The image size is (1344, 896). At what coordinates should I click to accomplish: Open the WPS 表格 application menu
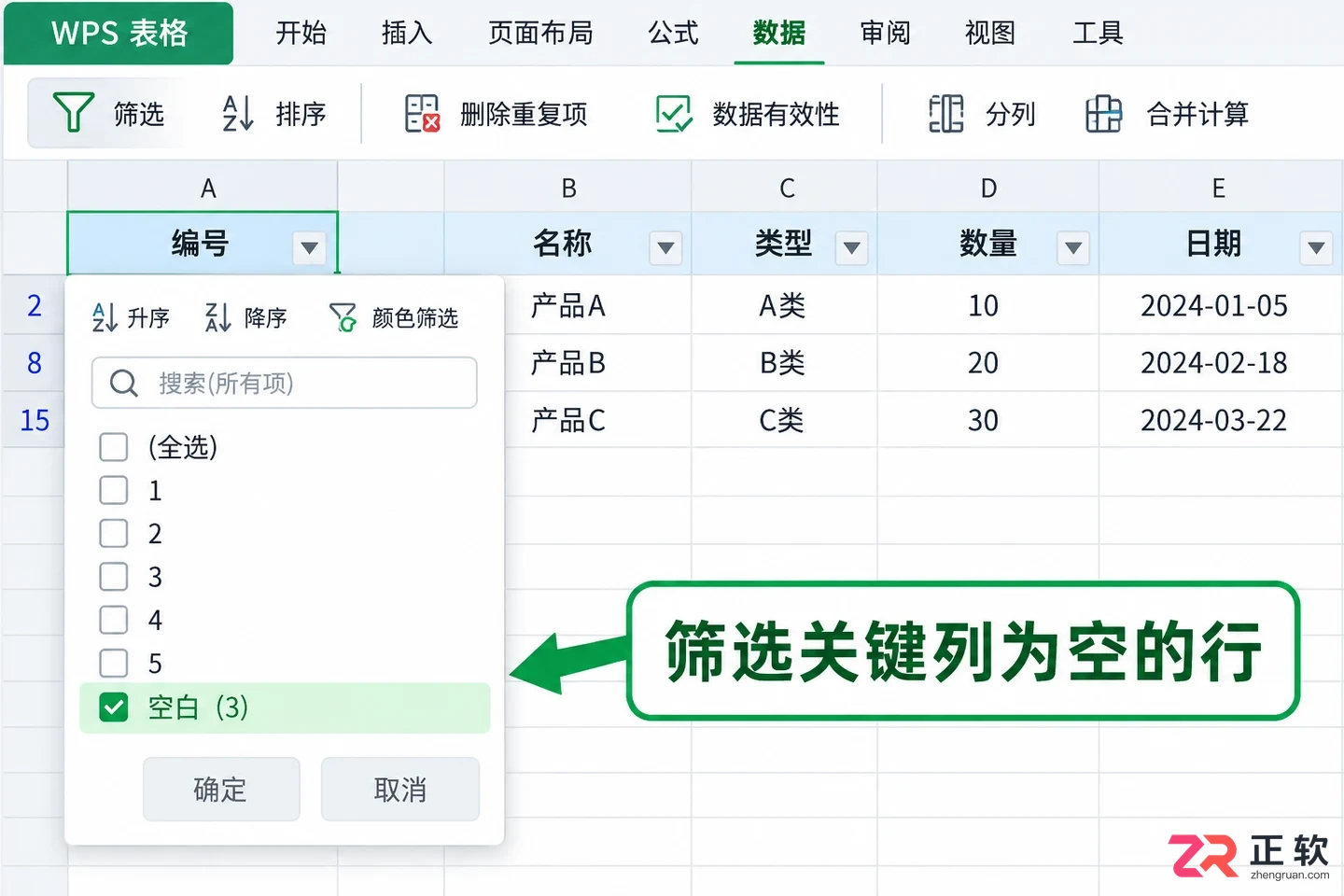tap(119, 33)
